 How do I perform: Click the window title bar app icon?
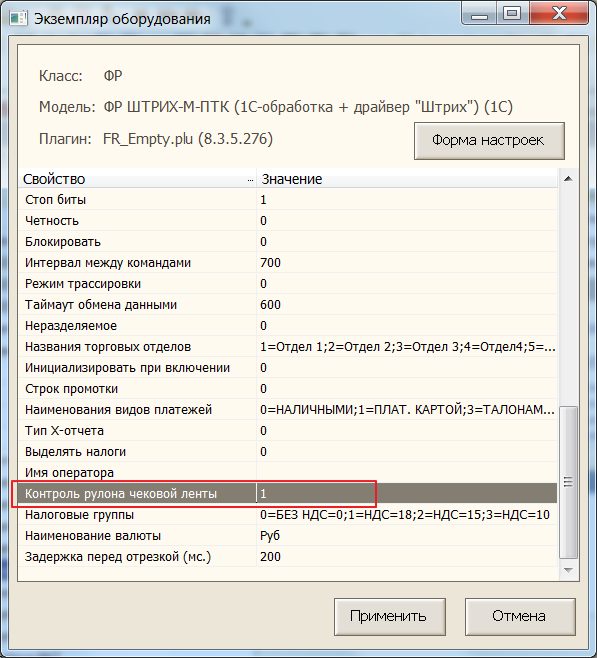[18, 18]
